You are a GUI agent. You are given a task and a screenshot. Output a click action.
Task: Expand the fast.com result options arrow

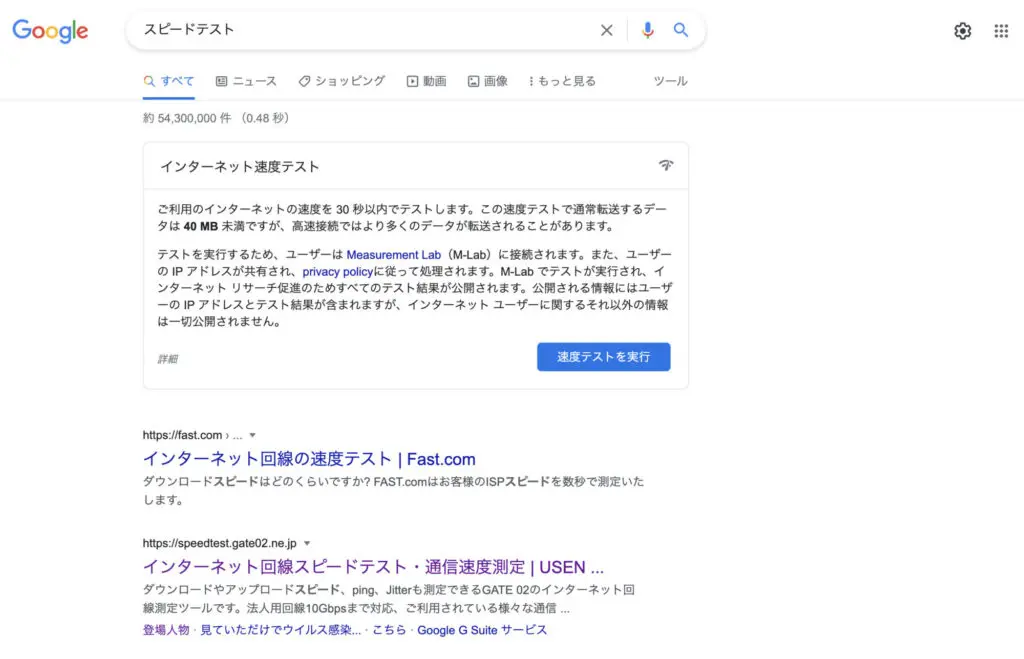[x=253, y=435]
